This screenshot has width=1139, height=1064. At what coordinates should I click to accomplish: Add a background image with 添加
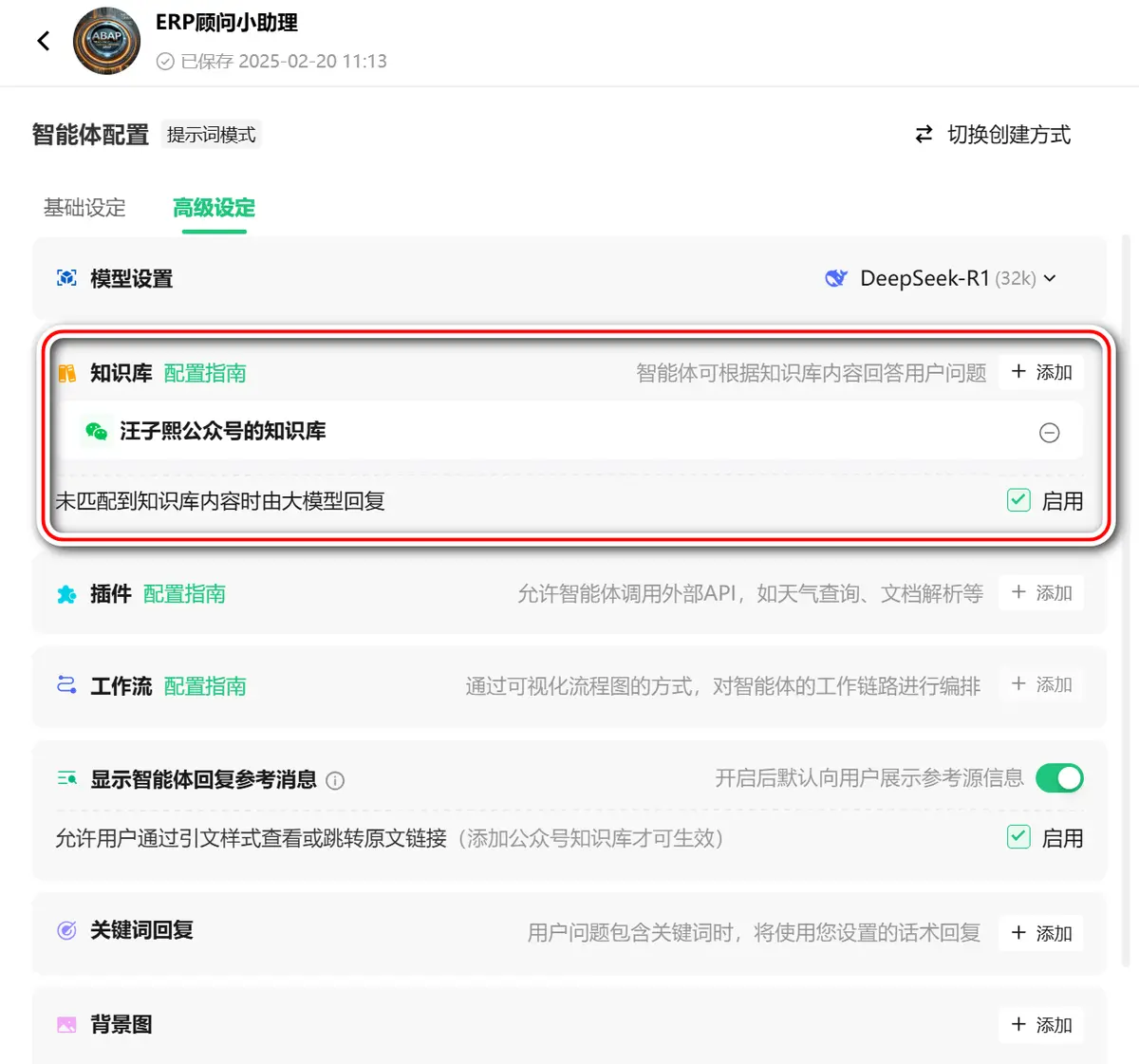click(1041, 1025)
